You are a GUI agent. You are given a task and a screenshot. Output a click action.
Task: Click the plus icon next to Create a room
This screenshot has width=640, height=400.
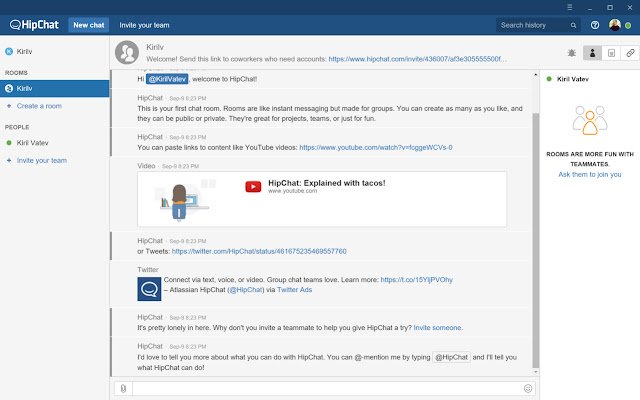coord(9,106)
